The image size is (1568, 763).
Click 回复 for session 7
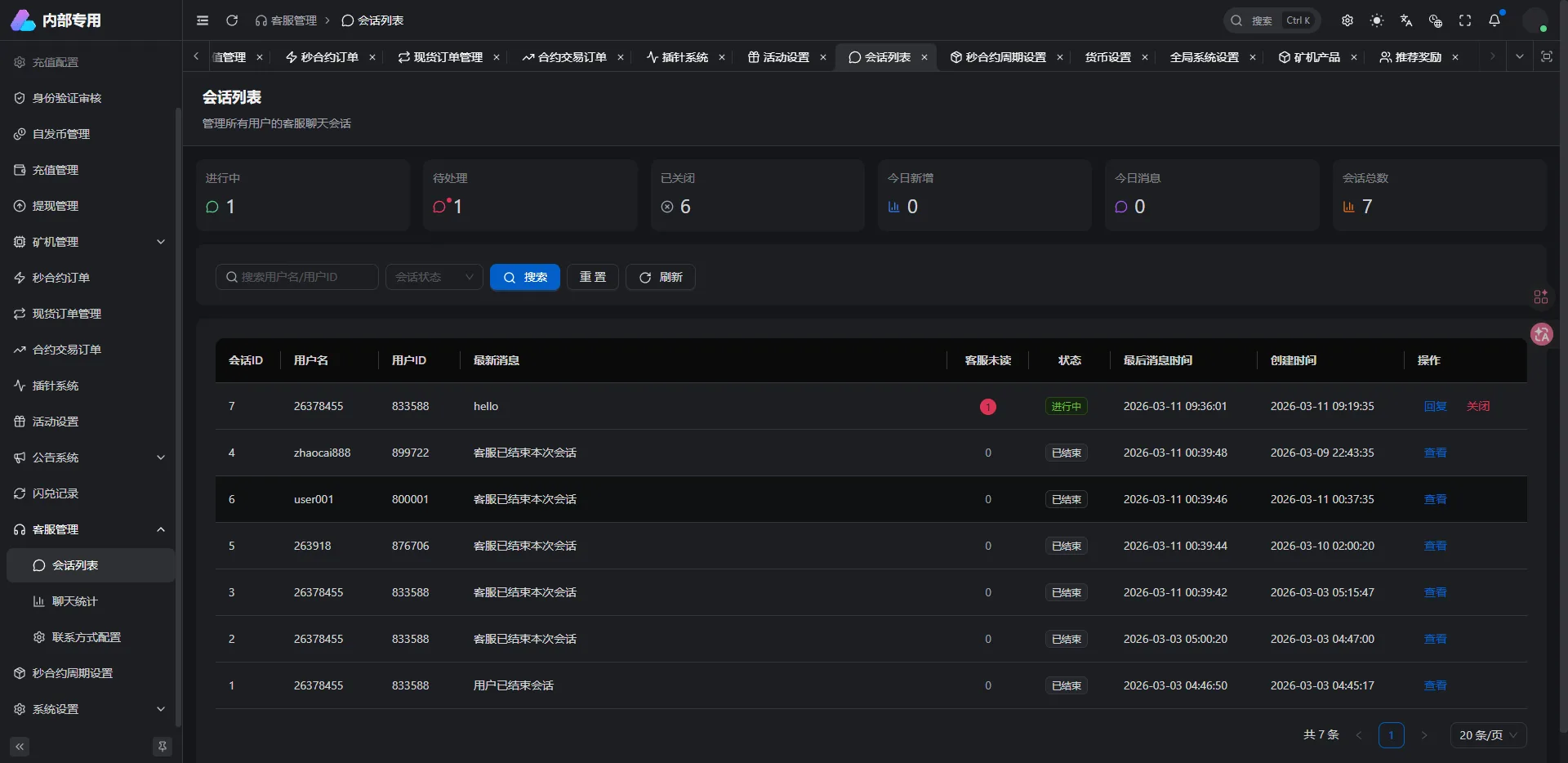point(1435,406)
